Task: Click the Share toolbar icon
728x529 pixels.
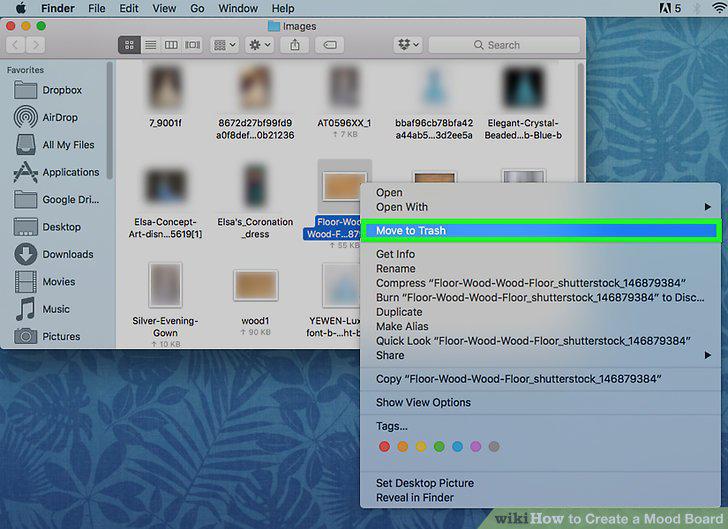Action: coord(295,45)
